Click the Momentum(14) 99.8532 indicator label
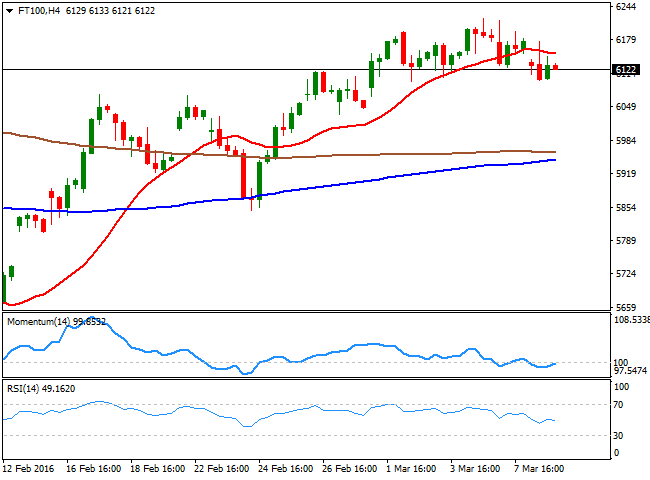This screenshot has height=480, width=650. pos(56,322)
